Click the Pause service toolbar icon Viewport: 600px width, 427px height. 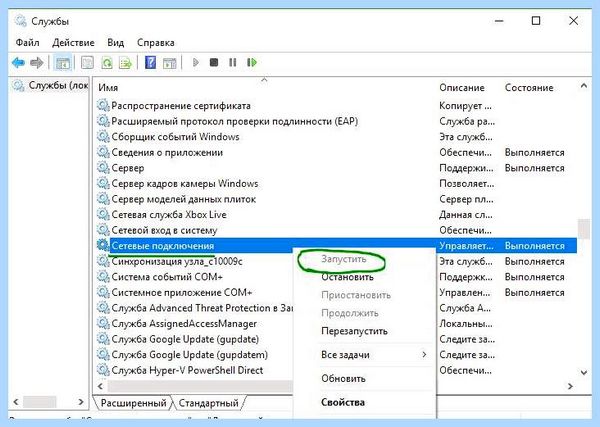pyautogui.click(x=232, y=62)
